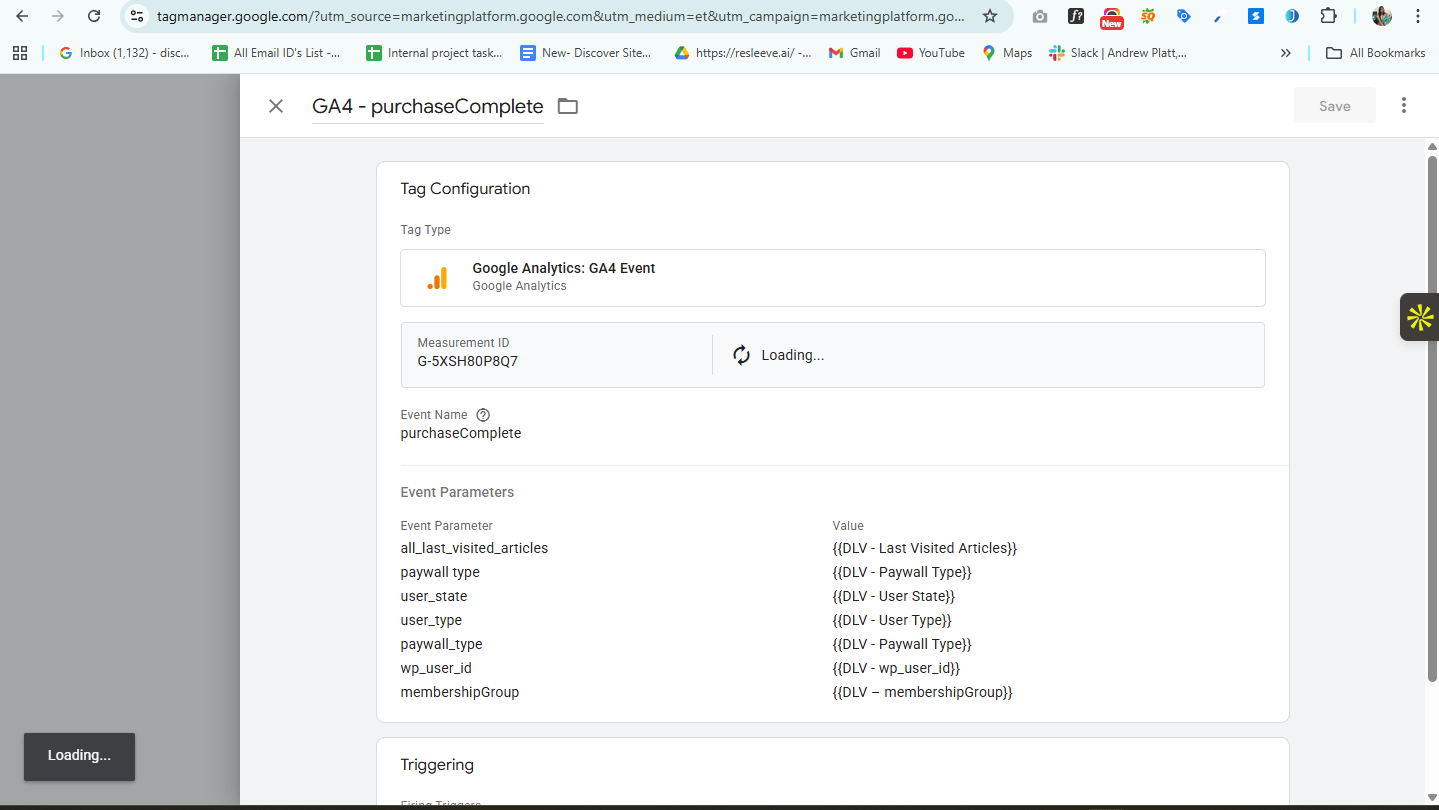Click the 'paywall type' parameter with a space

click(x=440, y=572)
